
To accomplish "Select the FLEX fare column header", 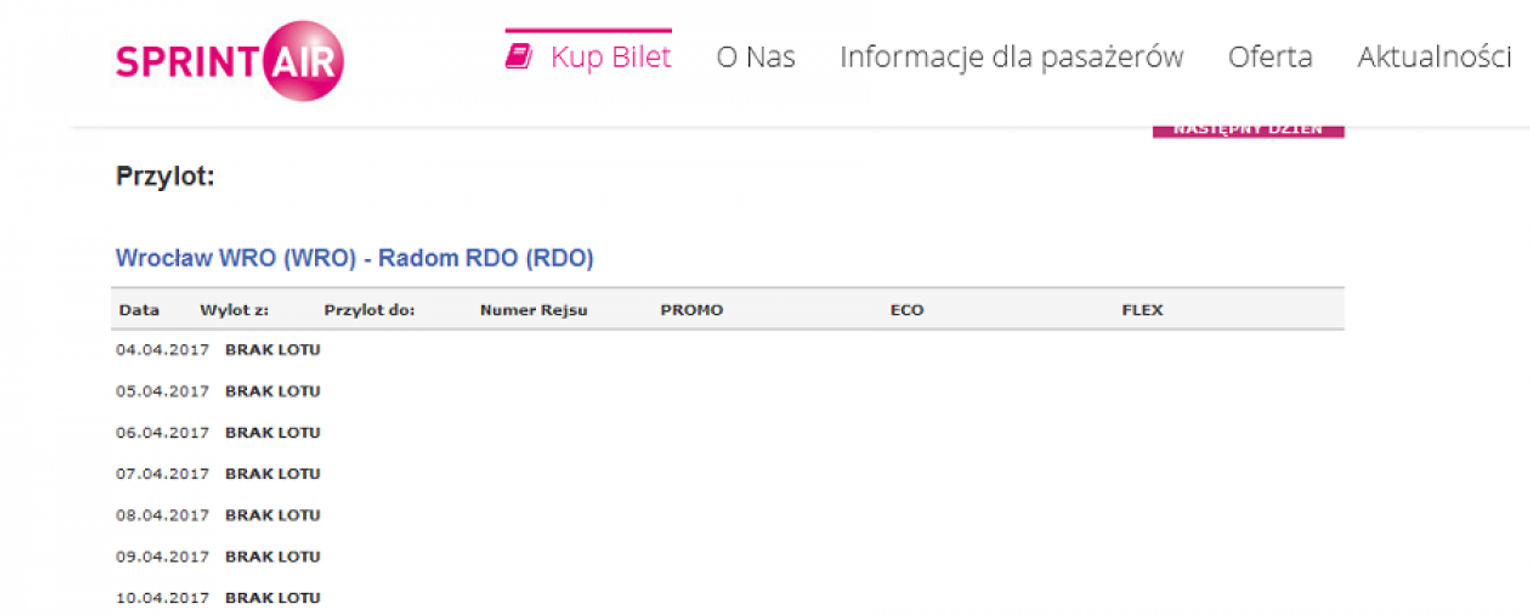I will coord(1142,310).
